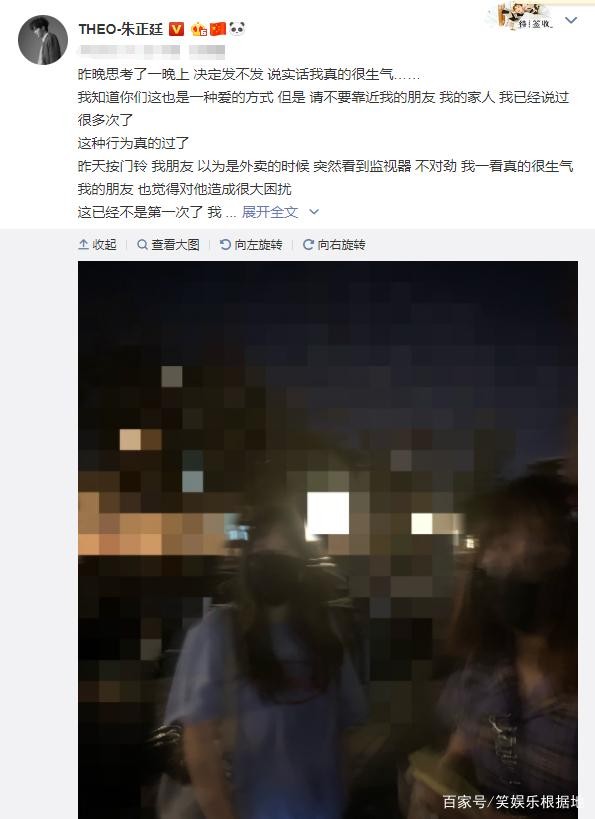The width and height of the screenshot is (595, 819).
Task: Click the THEO-朱正廷 username link
Action: point(121,29)
